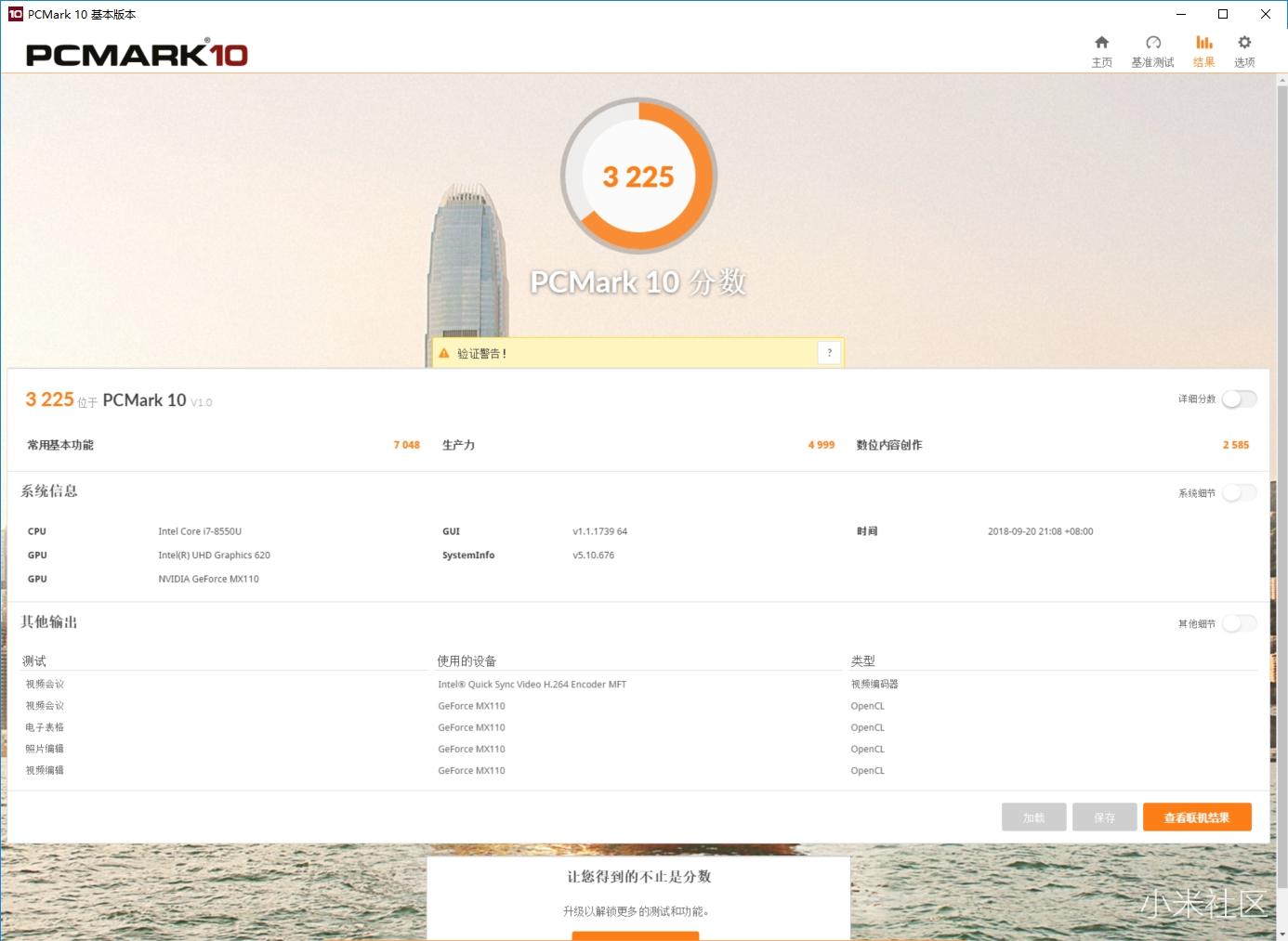This screenshot has height=941, width=1288.
Task: Click the PCMark 10 app icon in title bar
Action: tap(15, 14)
